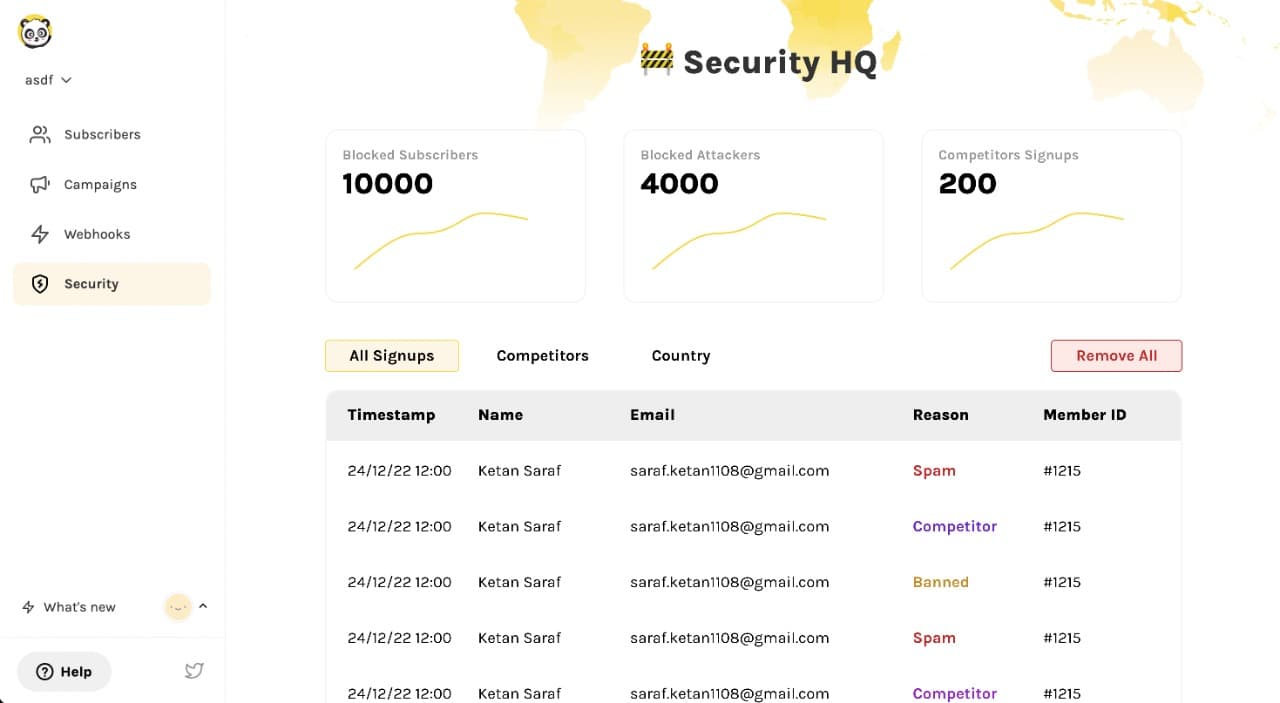
Task: Open the Blocked Subscribers stats card
Action: pyautogui.click(x=455, y=215)
